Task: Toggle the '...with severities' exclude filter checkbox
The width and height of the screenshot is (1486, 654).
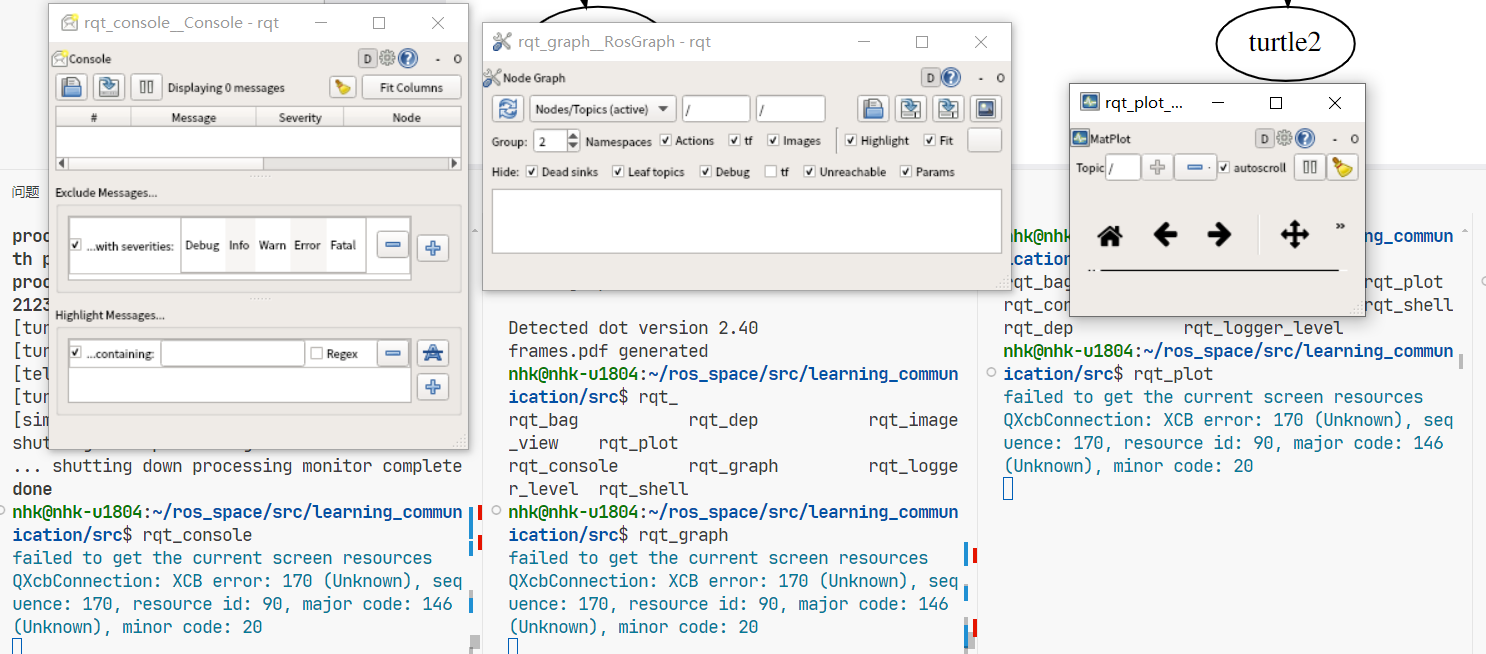Action: [76, 245]
